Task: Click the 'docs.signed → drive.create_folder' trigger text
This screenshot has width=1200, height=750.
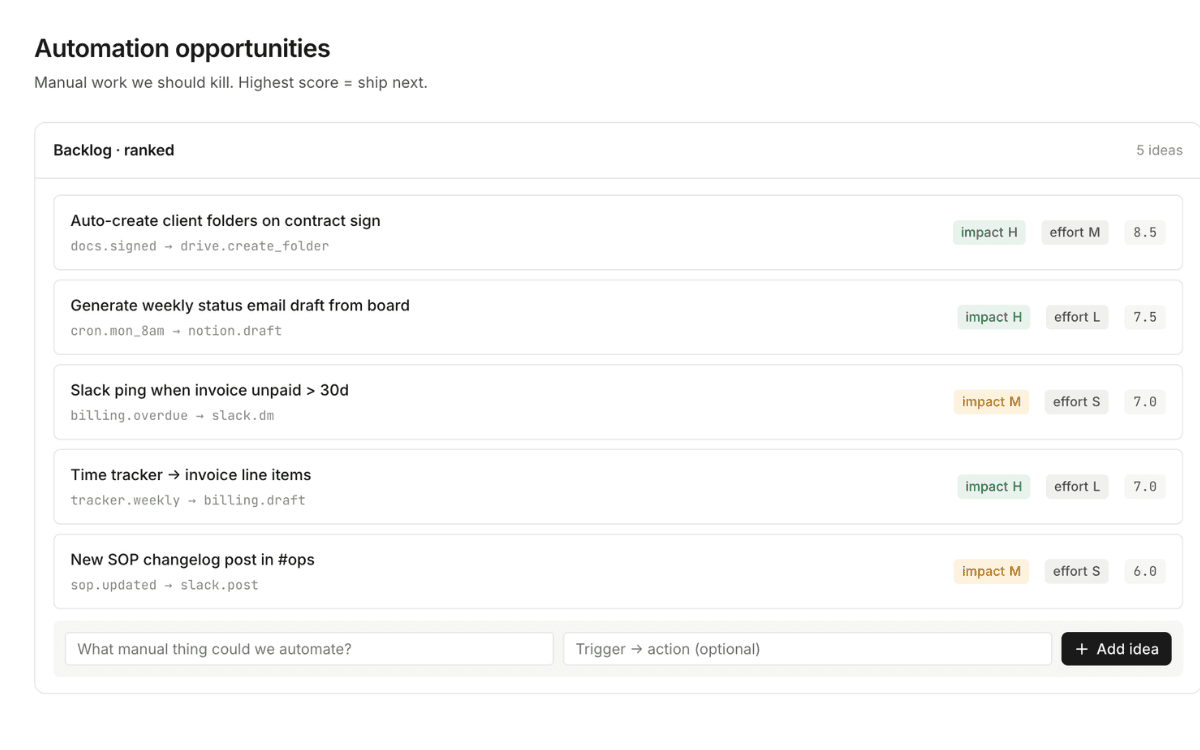Action: tap(199, 246)
